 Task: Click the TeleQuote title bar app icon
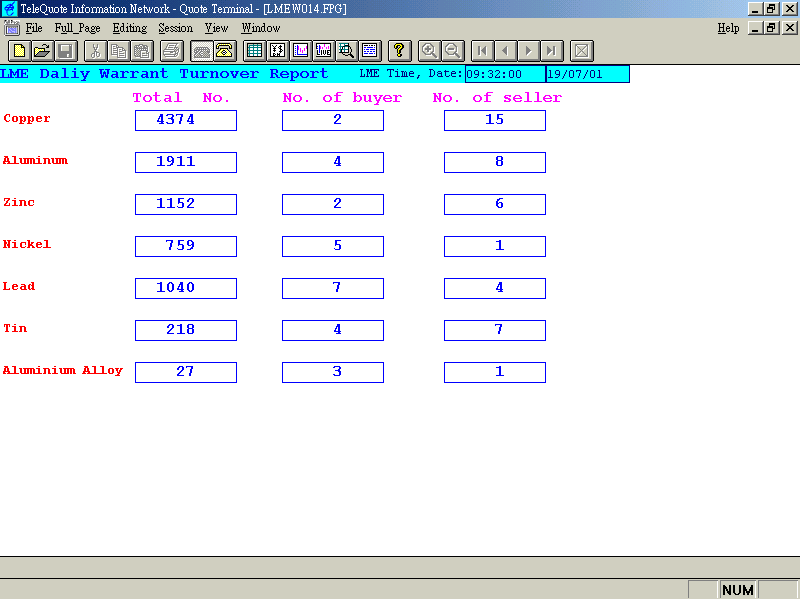10,9
